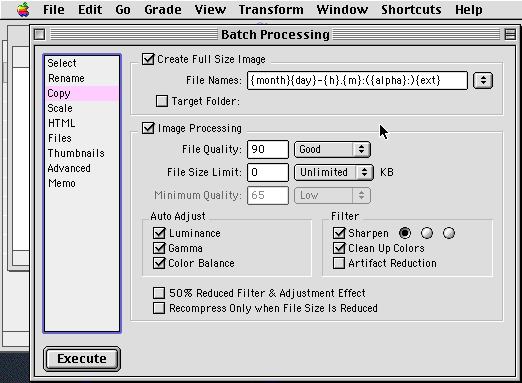Open the Help menu
Image resolution: width=522 pixels, height=383 pixels.
coord(469,10)
